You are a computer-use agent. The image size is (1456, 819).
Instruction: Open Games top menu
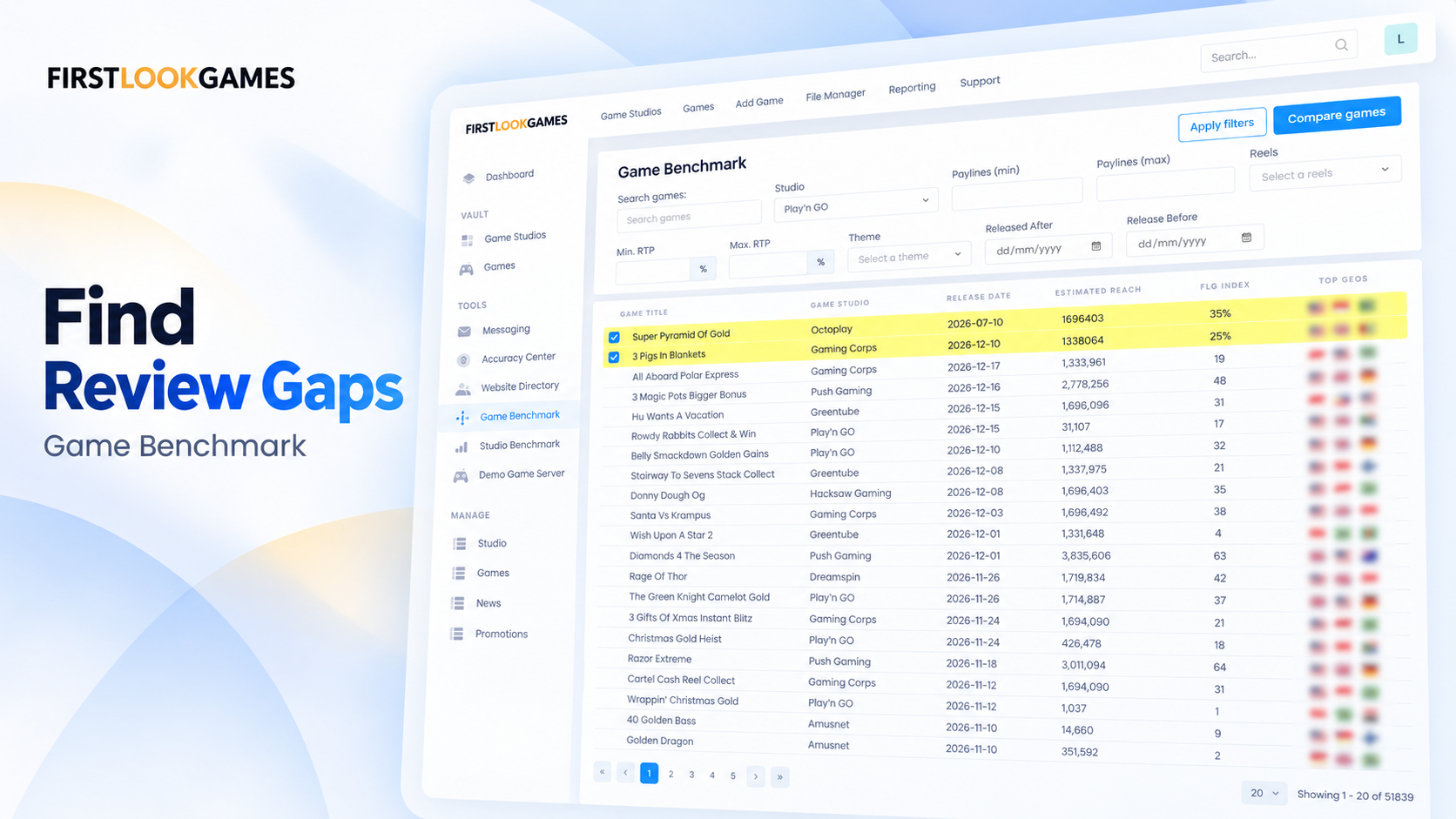(x=698, y=108)
